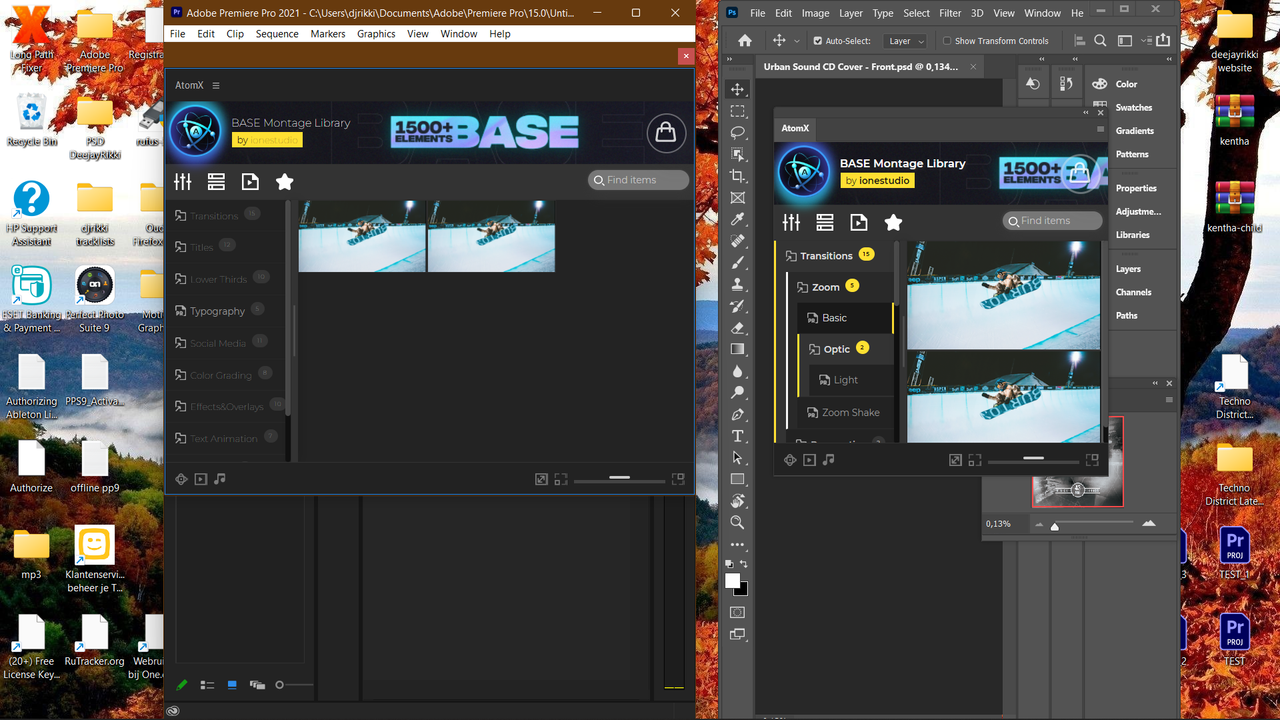
Task: Select the Hand tool
Action: [x=738, y=501]
